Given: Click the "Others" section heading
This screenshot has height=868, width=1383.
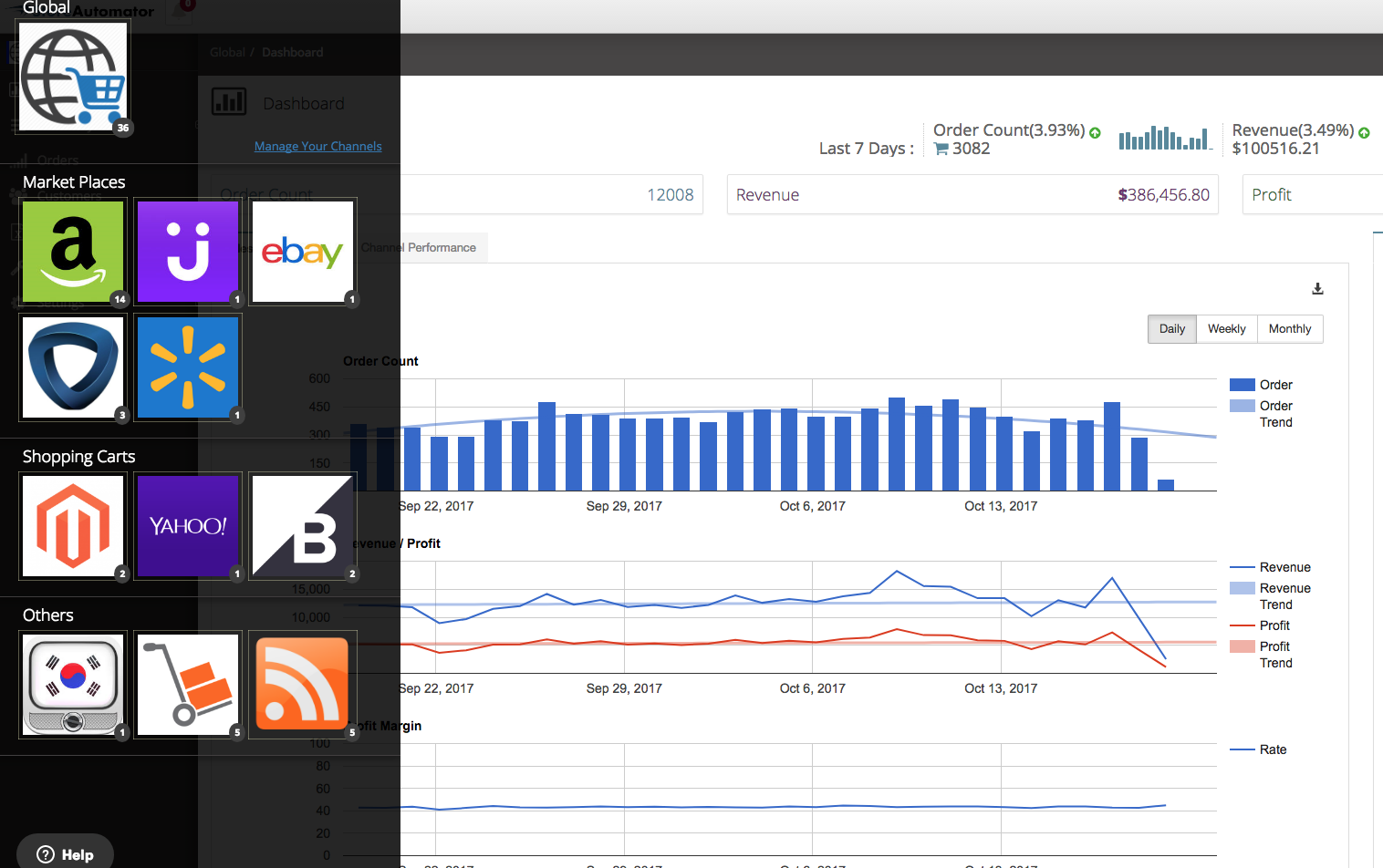Looking at the screenshot, I should [x=48, y=615].
